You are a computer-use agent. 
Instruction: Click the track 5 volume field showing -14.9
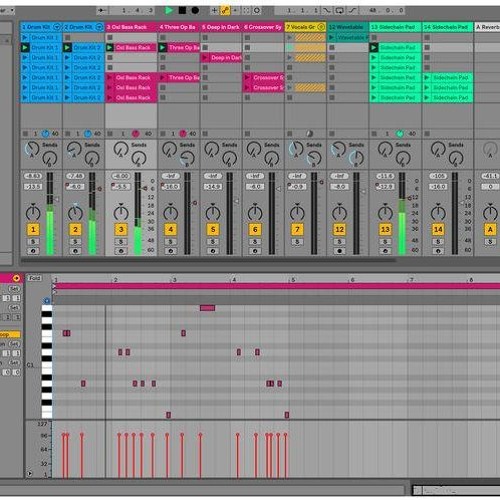pyautogui.click(x=213, y=187)
